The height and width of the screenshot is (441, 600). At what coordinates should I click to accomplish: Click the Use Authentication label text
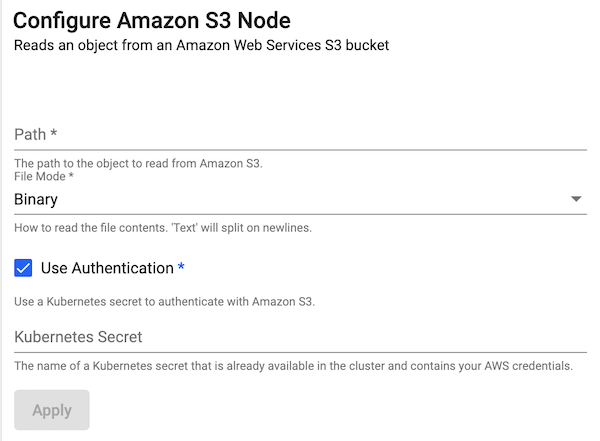(107, 268)
